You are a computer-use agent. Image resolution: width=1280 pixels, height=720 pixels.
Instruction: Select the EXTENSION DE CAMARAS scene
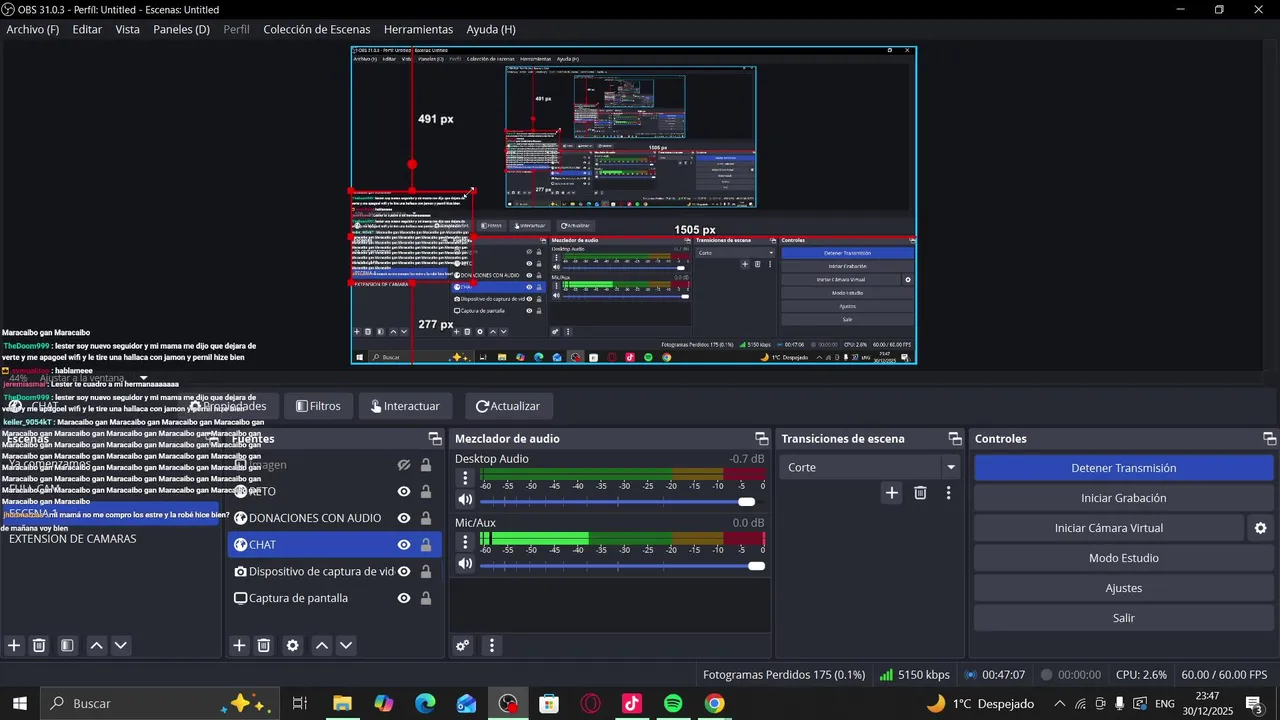[x=73, y=539]
